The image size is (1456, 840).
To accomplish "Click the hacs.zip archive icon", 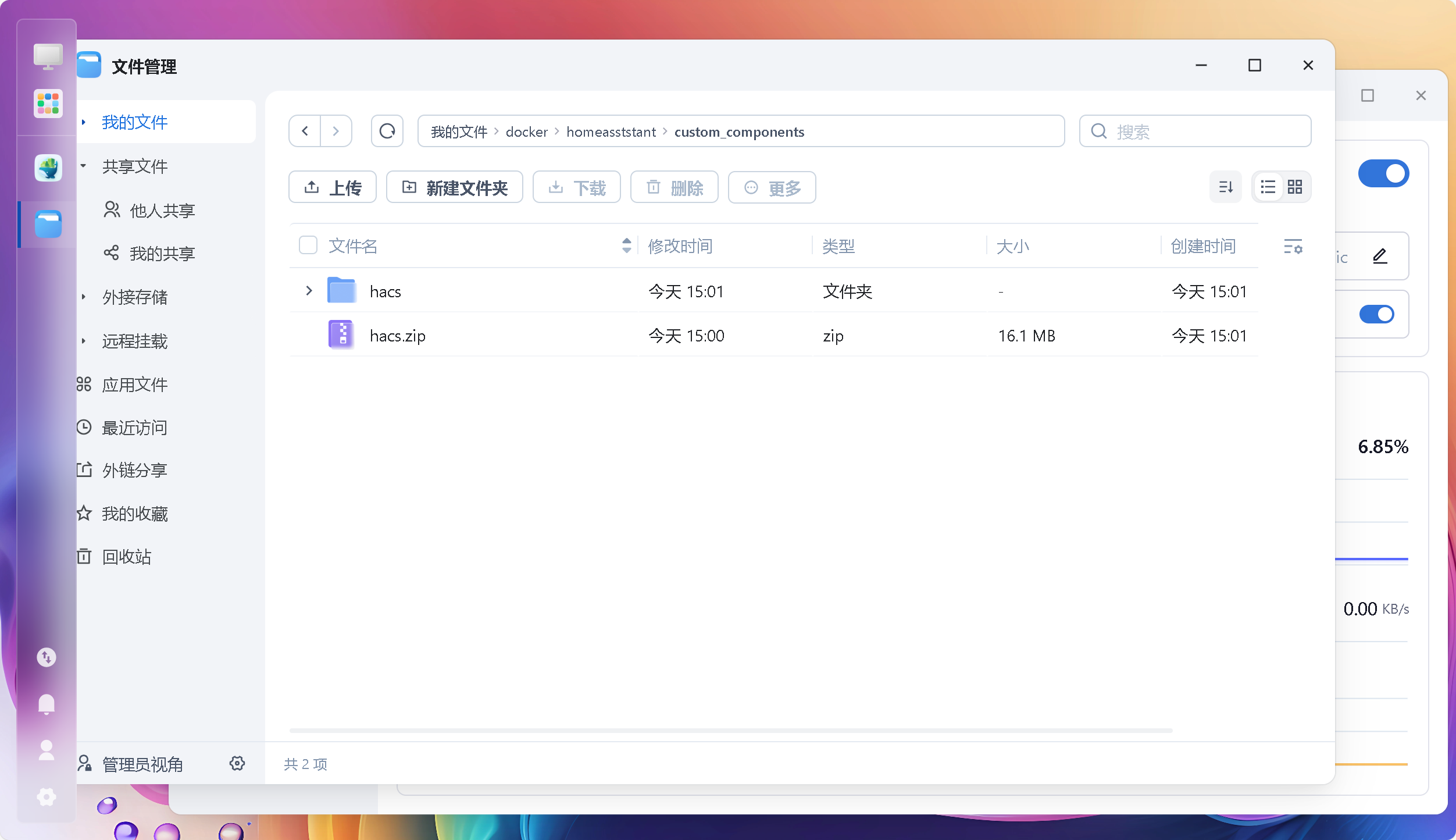I will (341, 334).
